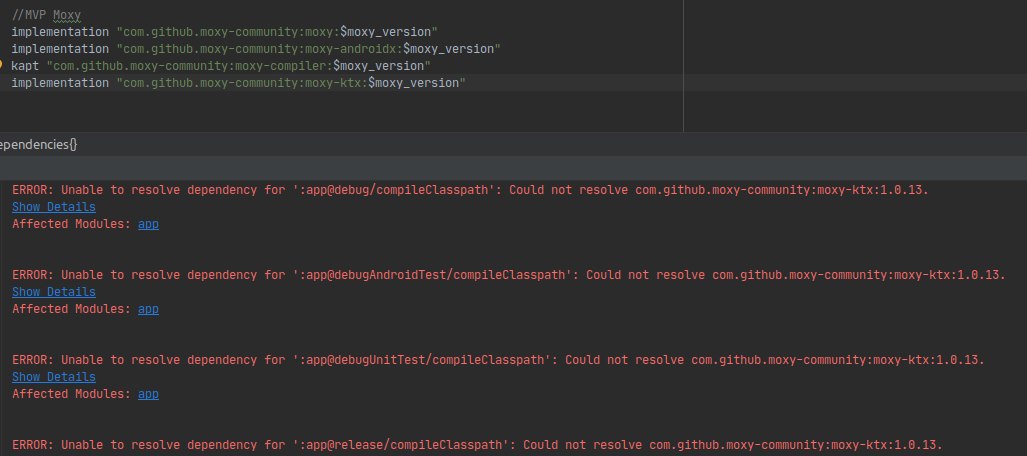Open Show Details for the app@debug/compileClasspath error
The height and width of the screenshot is (456, 1027).
coord(54,207)
